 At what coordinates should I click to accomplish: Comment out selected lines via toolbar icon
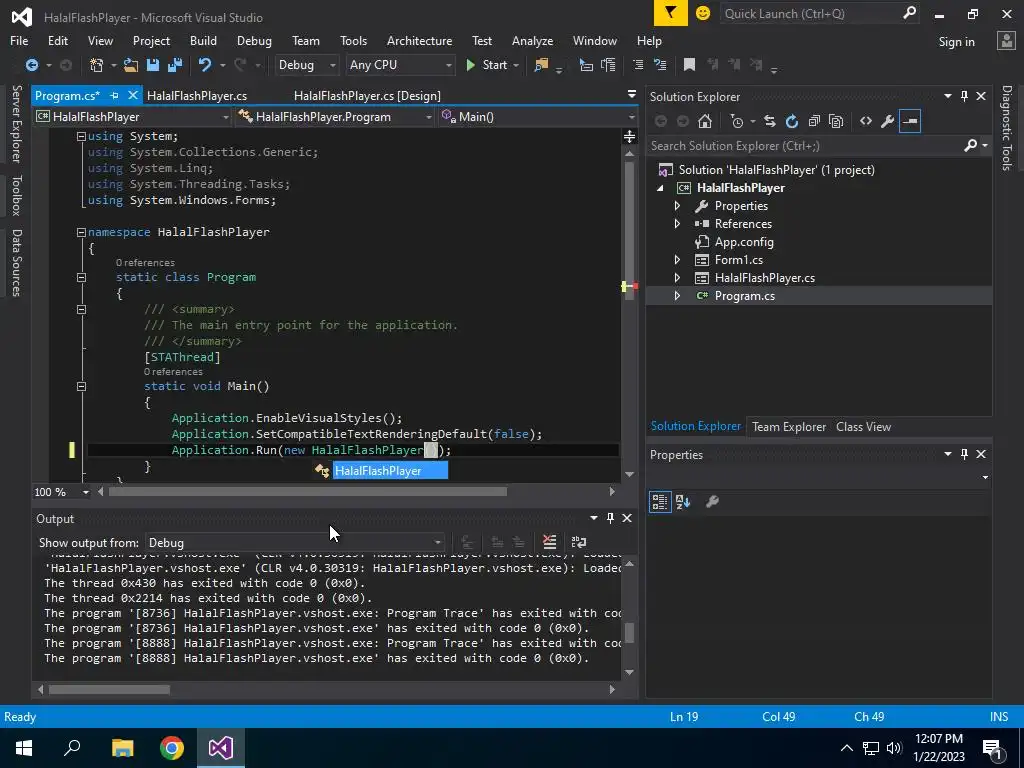tap(638, 65)
